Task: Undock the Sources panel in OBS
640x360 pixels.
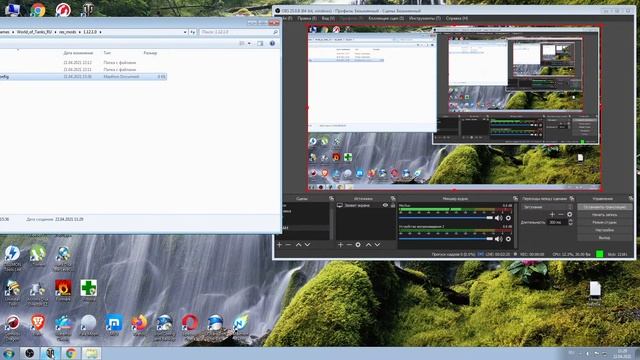Action: [x=393, y=198]
